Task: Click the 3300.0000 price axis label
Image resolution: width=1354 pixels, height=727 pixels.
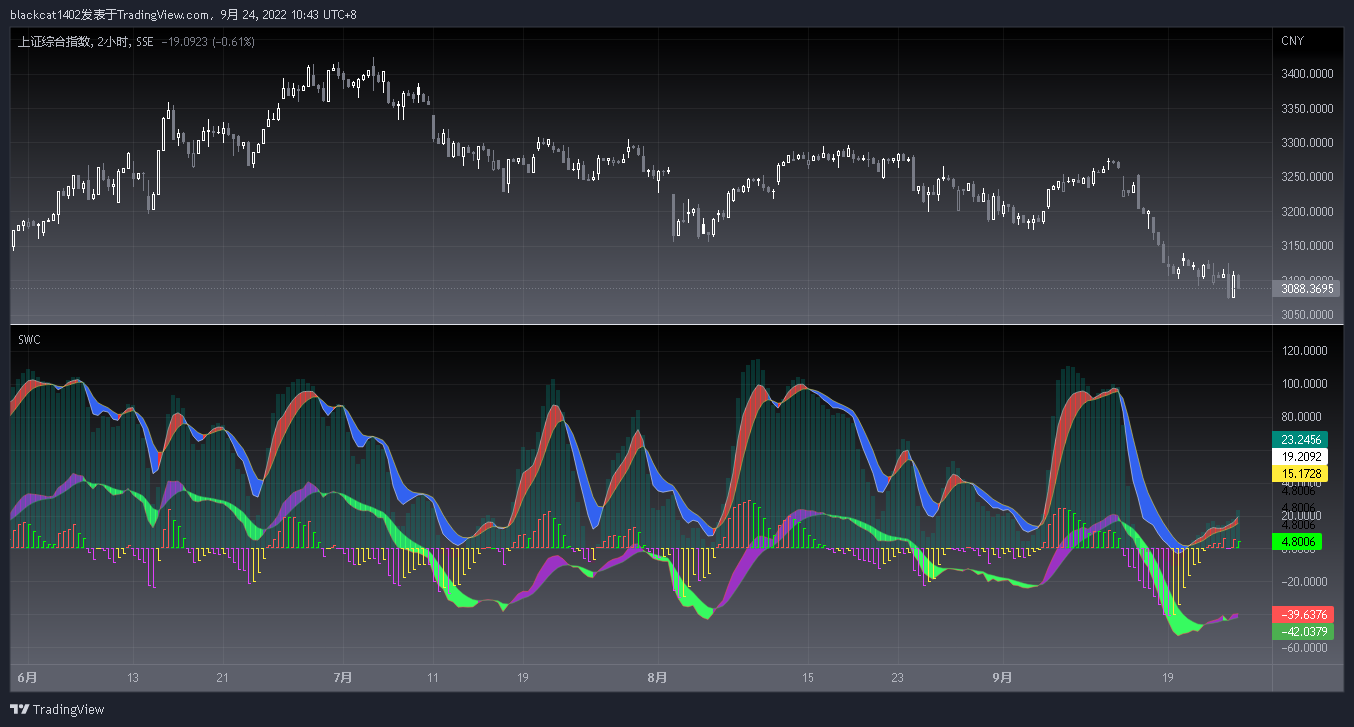Action: 1307,143
